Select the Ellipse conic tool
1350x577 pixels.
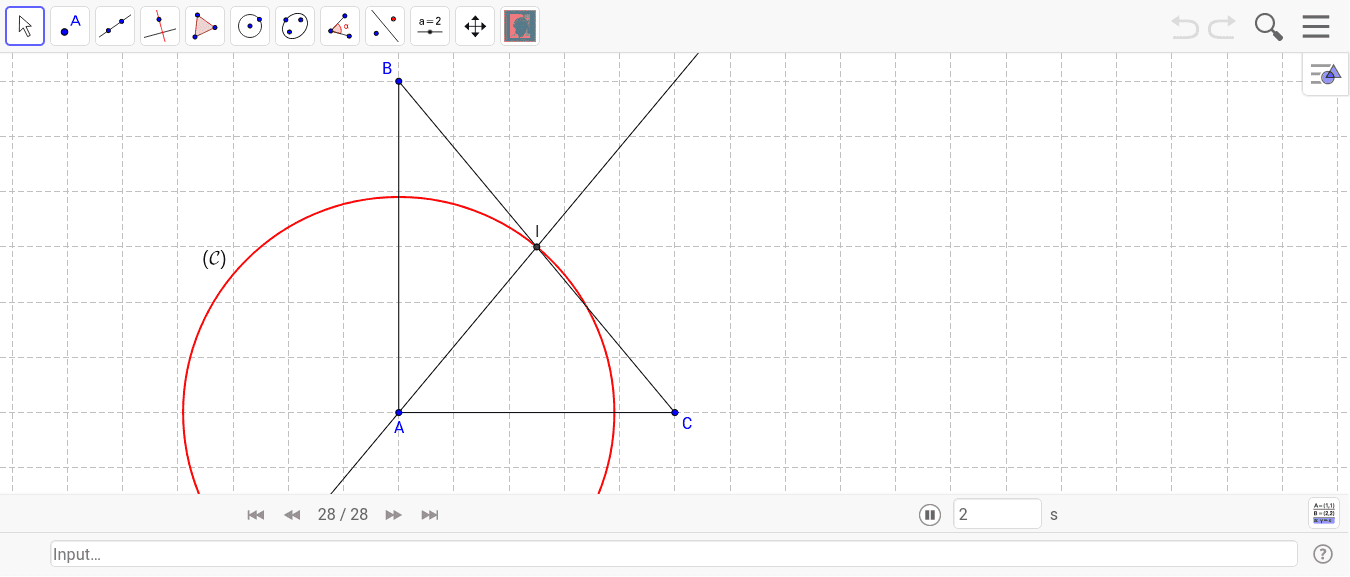[295, 26]
